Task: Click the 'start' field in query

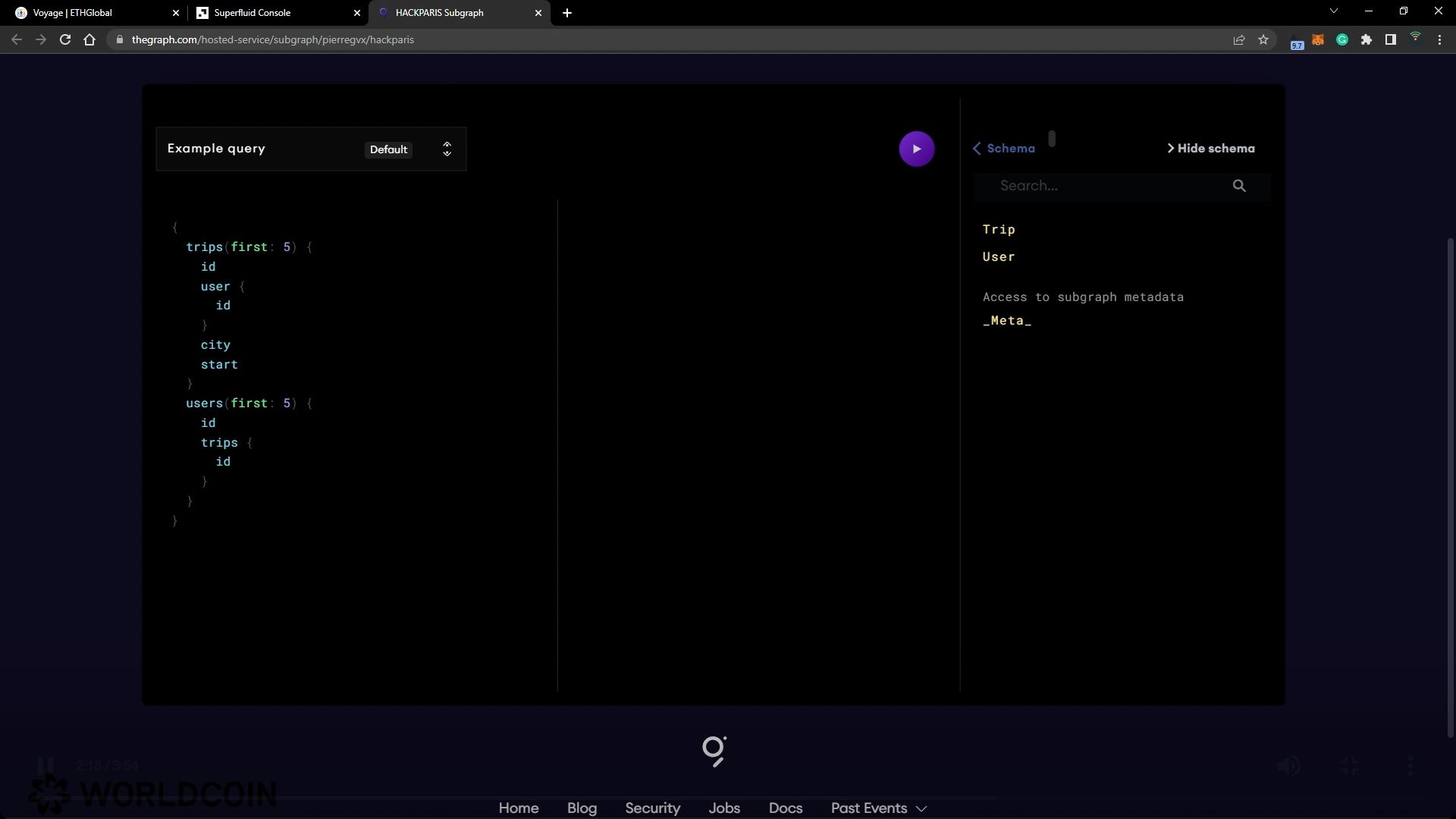Action: 219,365
